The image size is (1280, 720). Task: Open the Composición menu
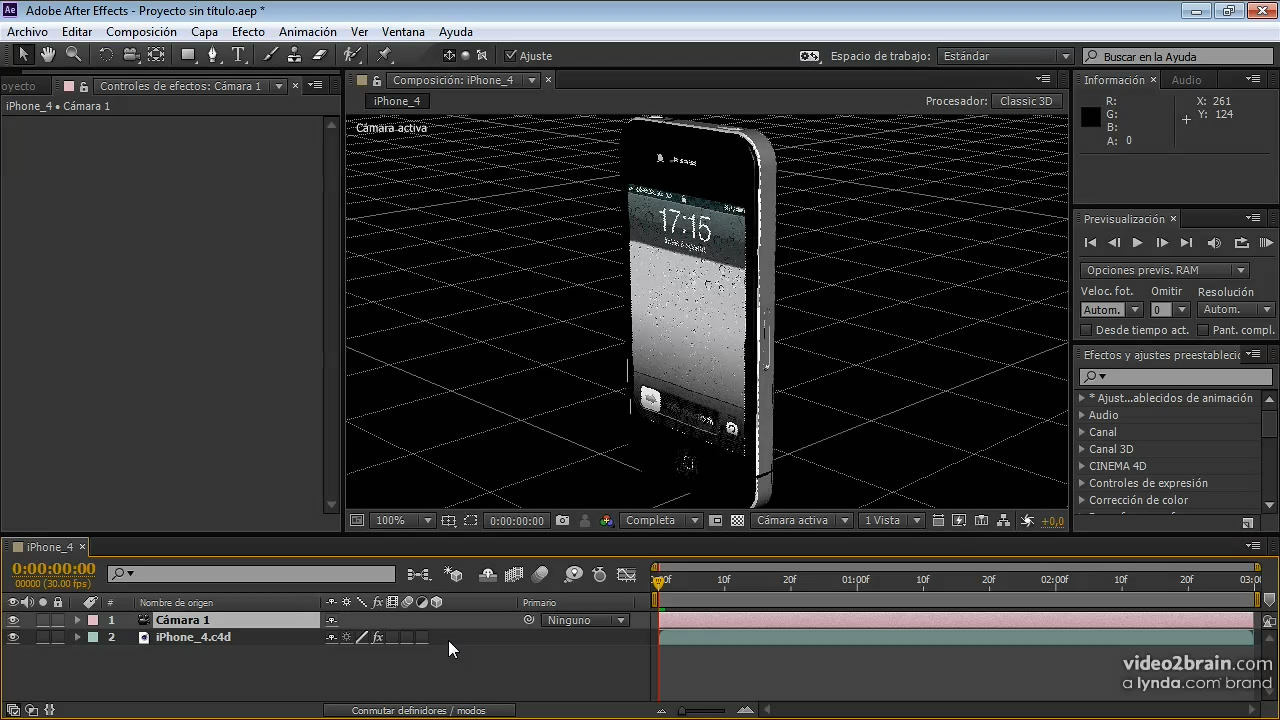tap(141, 32)
